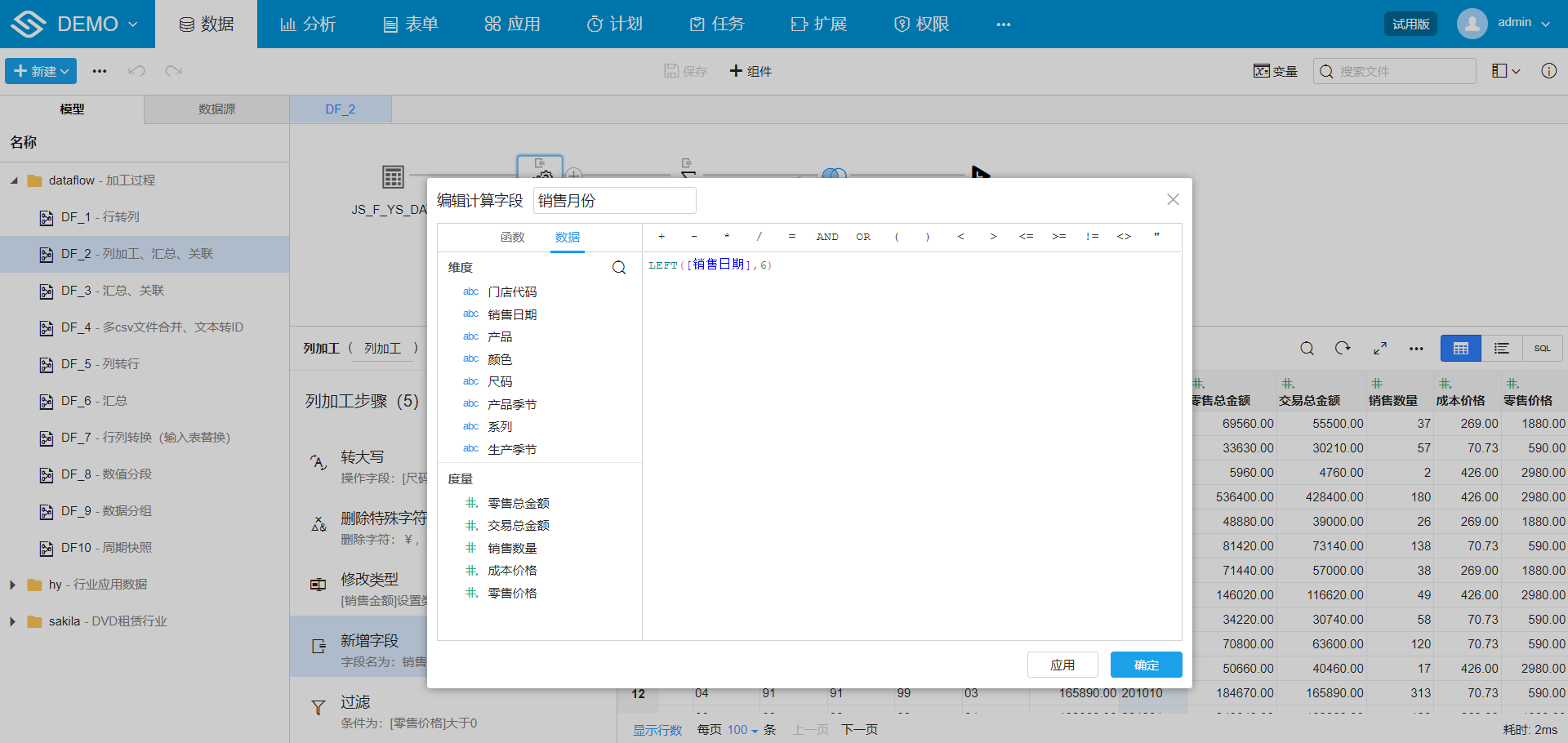Insert the plus operator
This screenshot has height=743, width=1568.
tap(661, 237)
